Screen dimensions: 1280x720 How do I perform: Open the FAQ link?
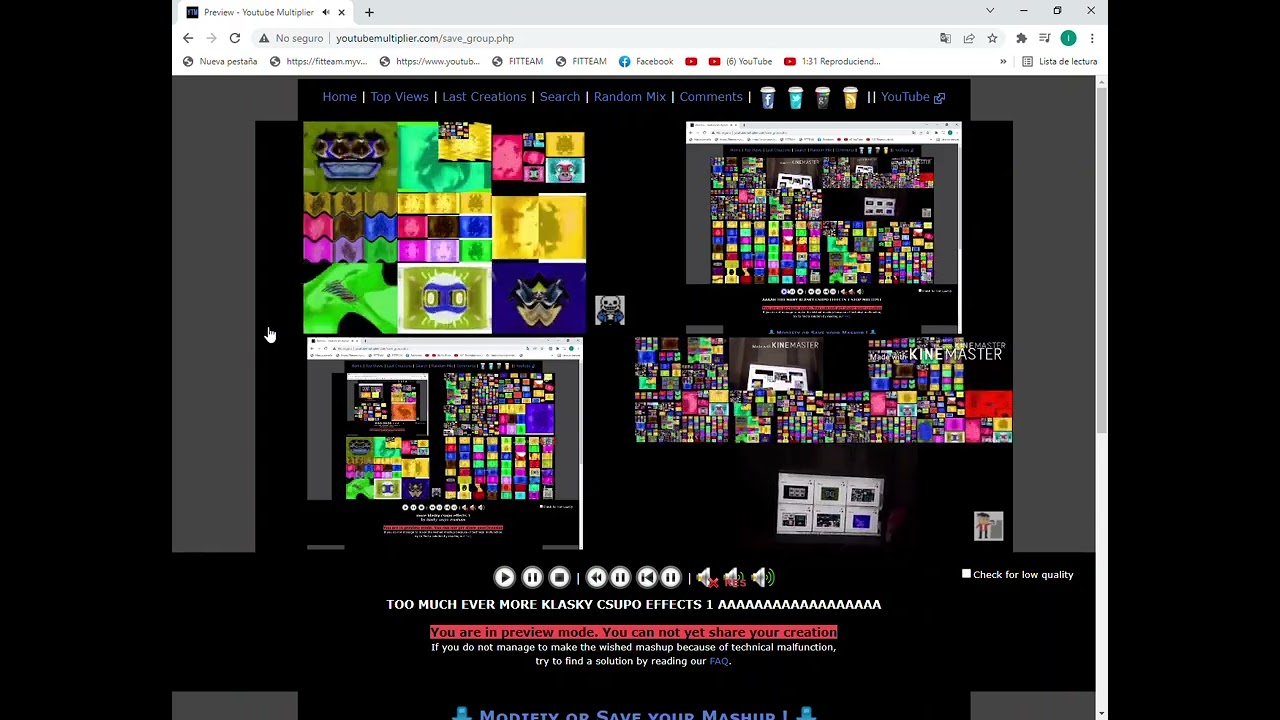(x=719, y=661)
